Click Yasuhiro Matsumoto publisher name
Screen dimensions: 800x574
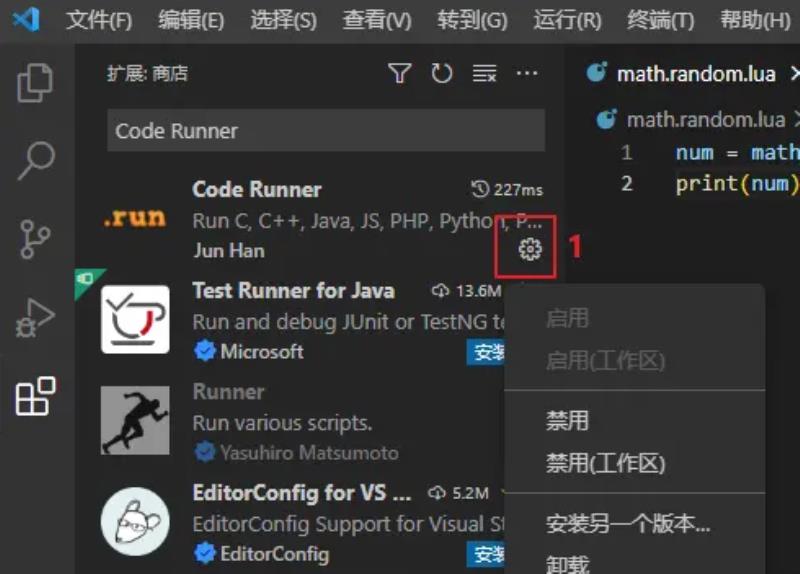tap(309, 453)
